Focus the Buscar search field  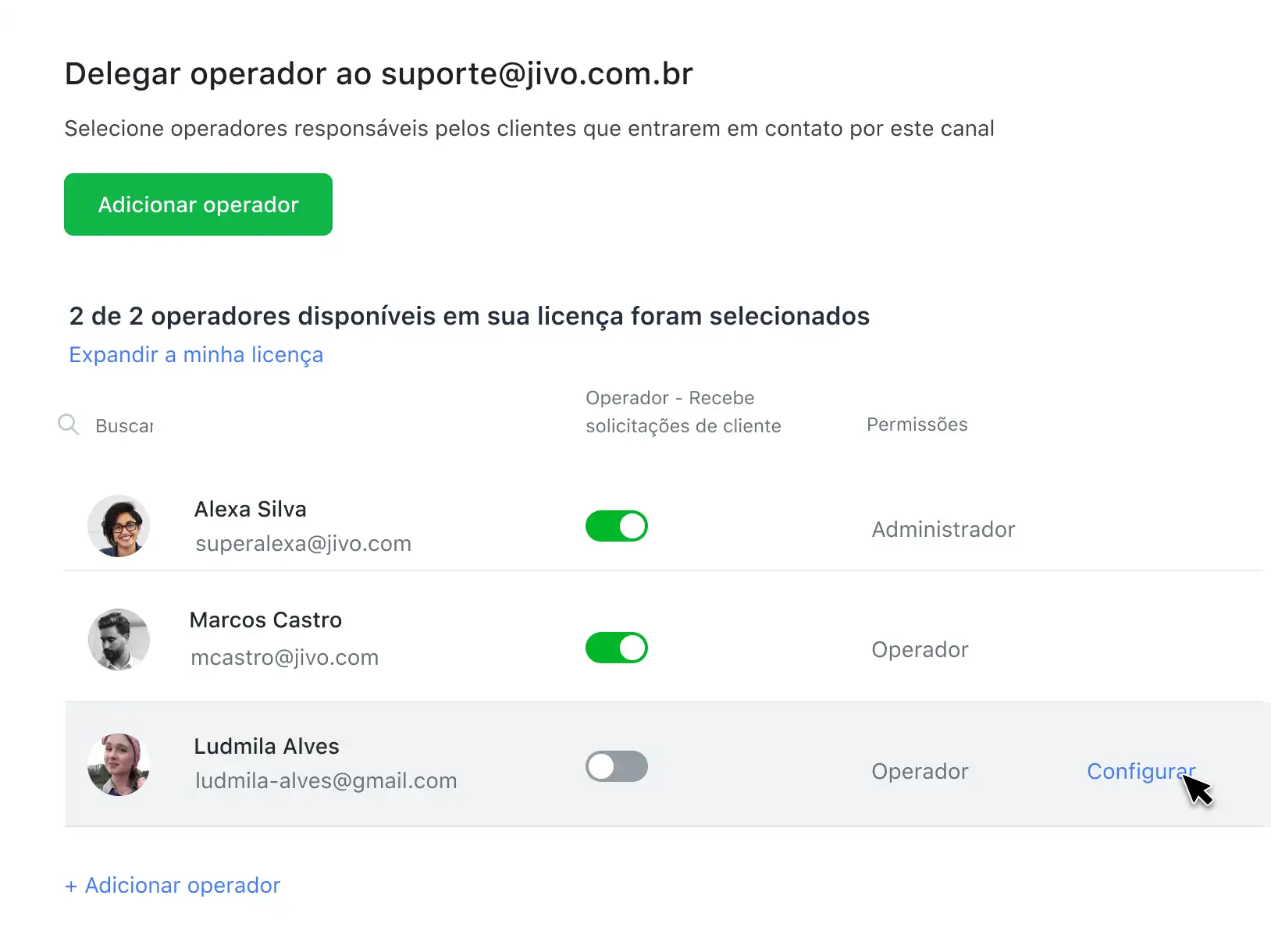click(125, 426)
